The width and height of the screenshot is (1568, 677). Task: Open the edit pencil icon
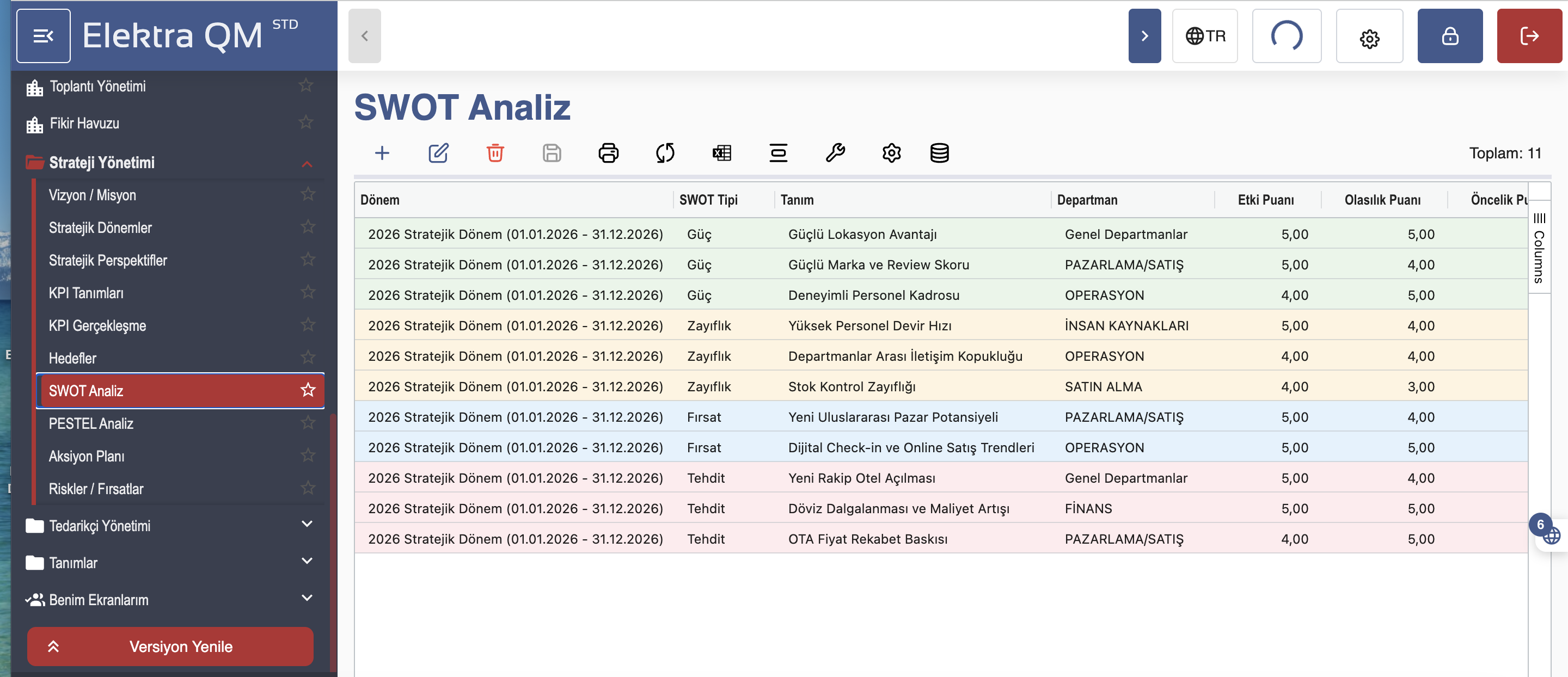click(438, 153)
